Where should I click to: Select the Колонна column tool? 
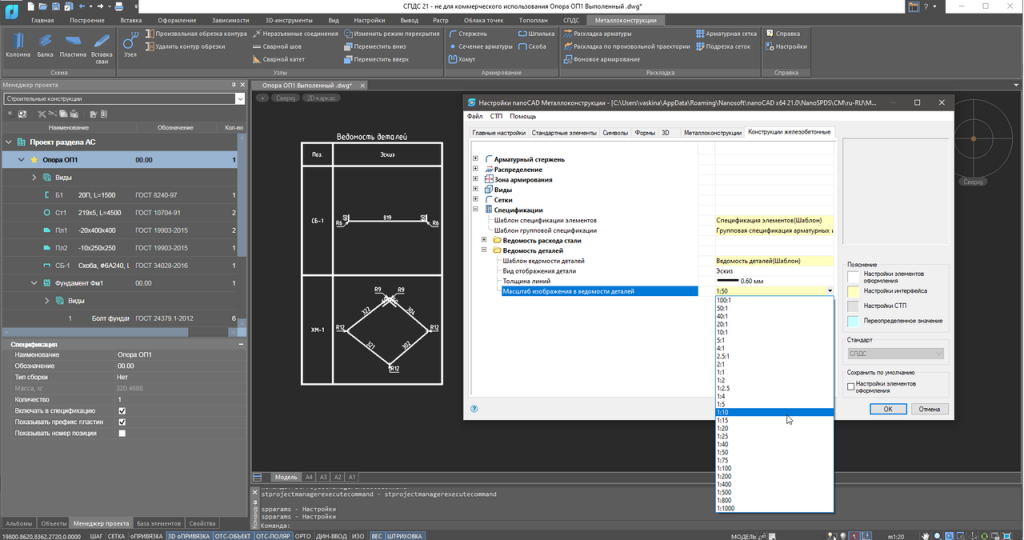18,46
